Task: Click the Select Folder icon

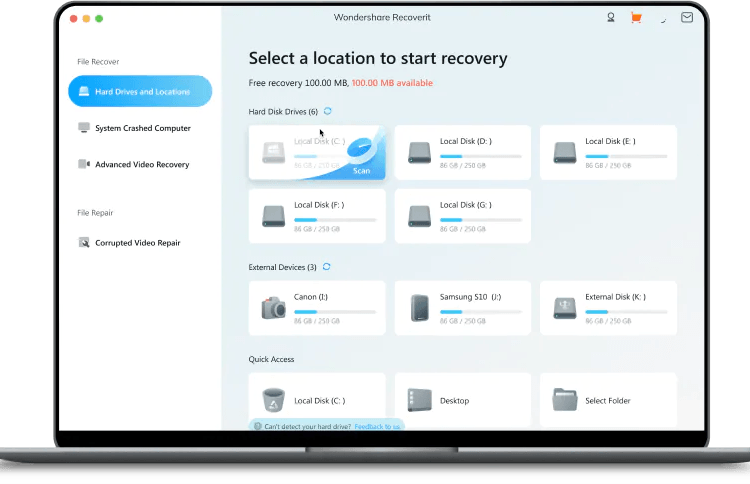Action: tap(564, 400)
